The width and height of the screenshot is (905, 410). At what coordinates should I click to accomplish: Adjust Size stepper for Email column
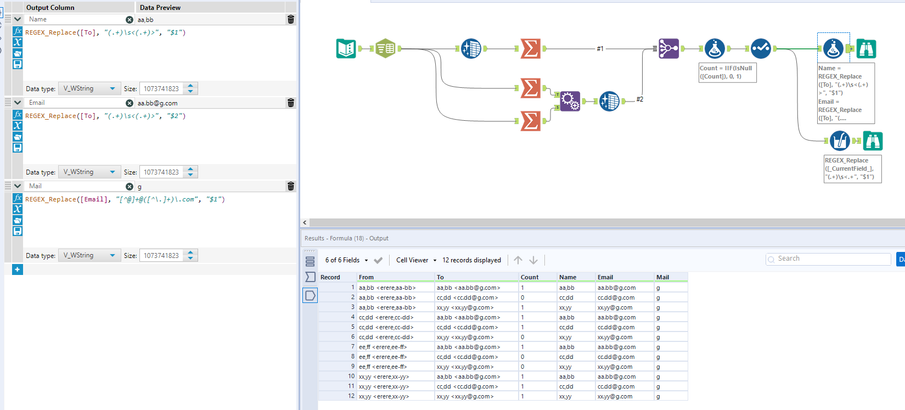point(192,172)
